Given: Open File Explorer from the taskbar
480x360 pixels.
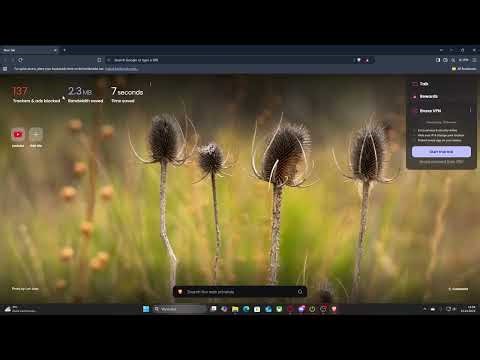Looking at the screenshot, I should point(235,309).
